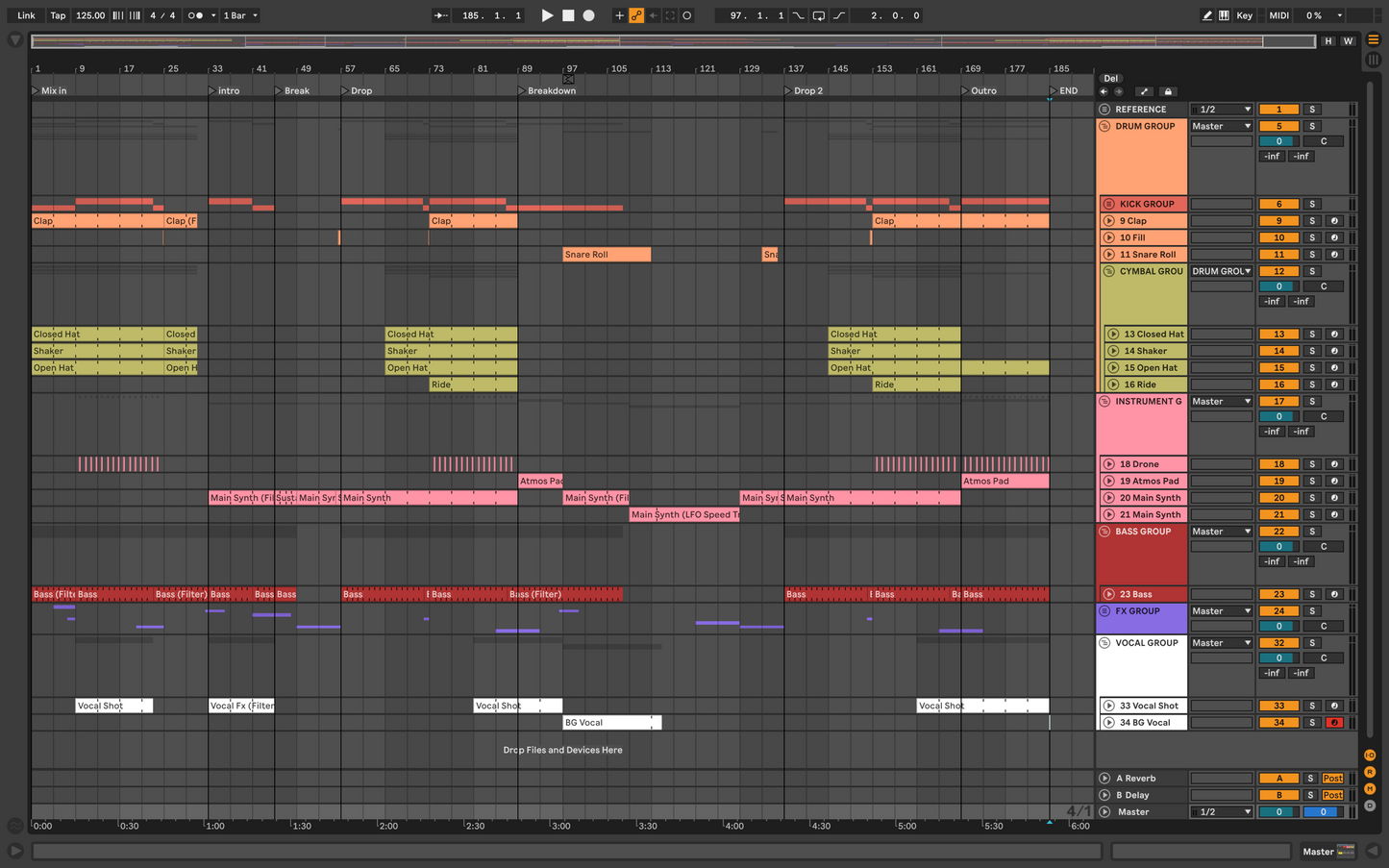This screenshot has width=1389, height=868.
Task: Toggle the metronome
Action: [x=195, y=15]
